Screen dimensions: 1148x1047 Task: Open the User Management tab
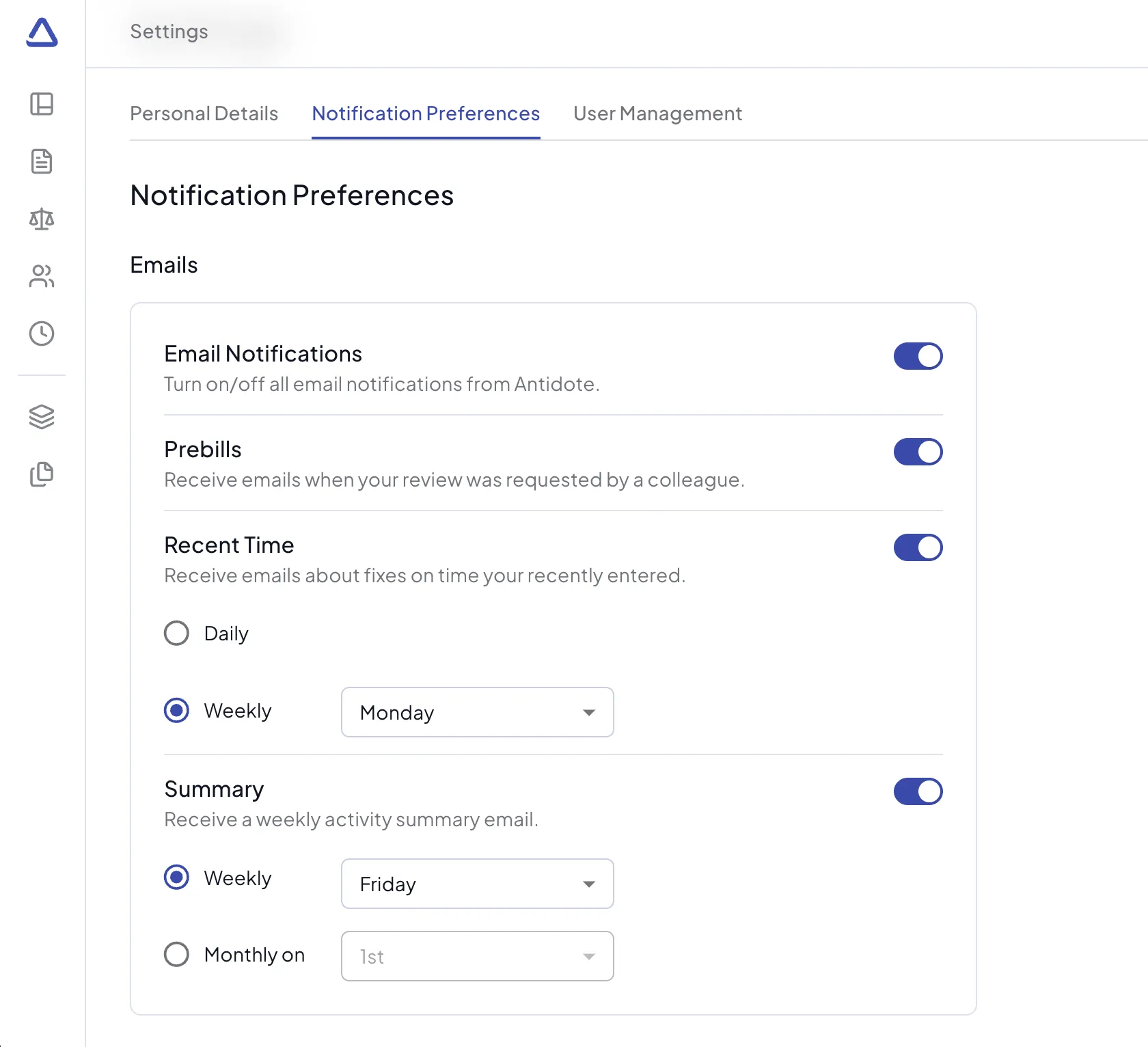pyautogui.click(x=658, y=113)
